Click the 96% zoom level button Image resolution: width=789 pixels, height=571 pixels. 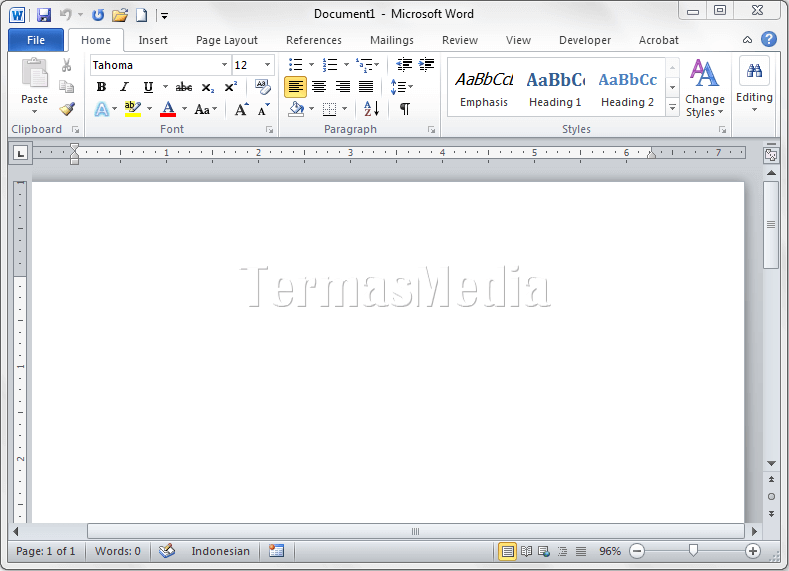tap(609, 551)
